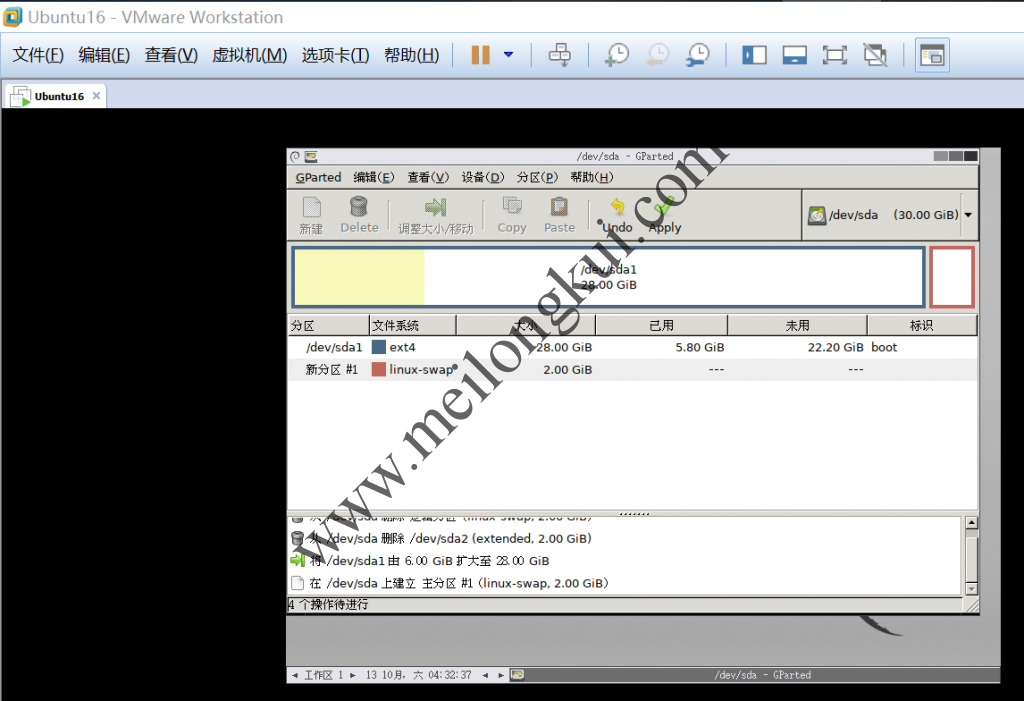The image size is (1024, 701).
Task: Click the console view icon
Action: tap(932, 55)
